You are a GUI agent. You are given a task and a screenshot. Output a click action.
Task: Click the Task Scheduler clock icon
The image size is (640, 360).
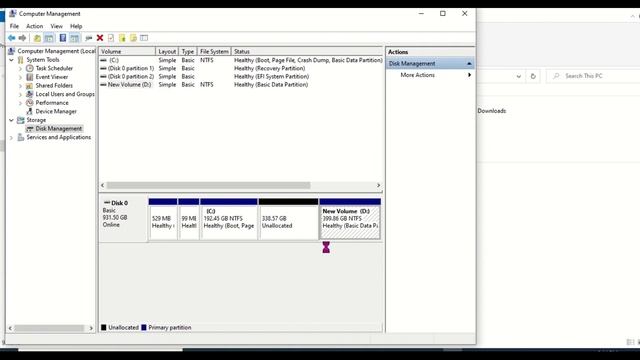pos(29,68)
